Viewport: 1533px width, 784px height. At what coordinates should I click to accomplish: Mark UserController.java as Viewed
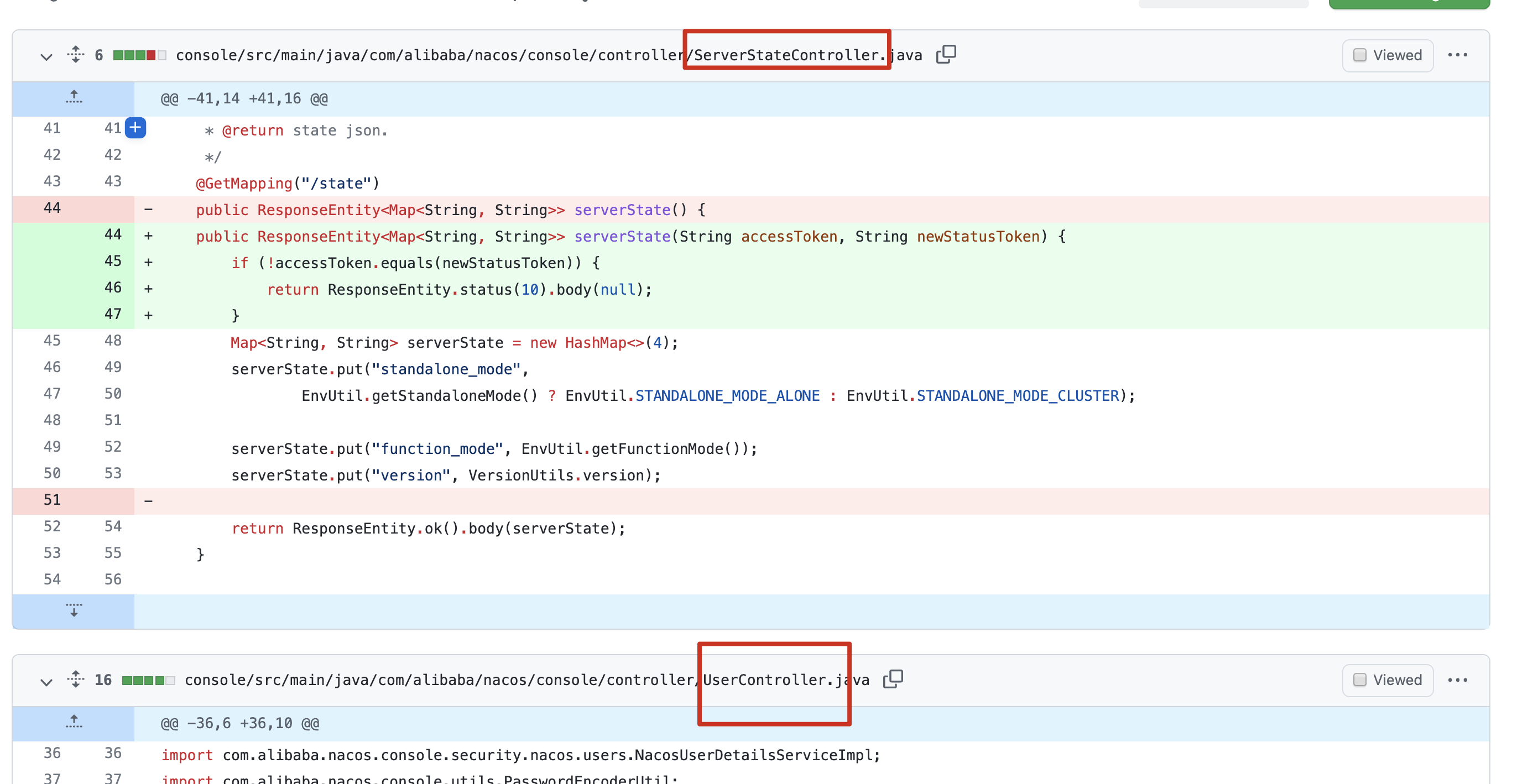point(1387,681)
